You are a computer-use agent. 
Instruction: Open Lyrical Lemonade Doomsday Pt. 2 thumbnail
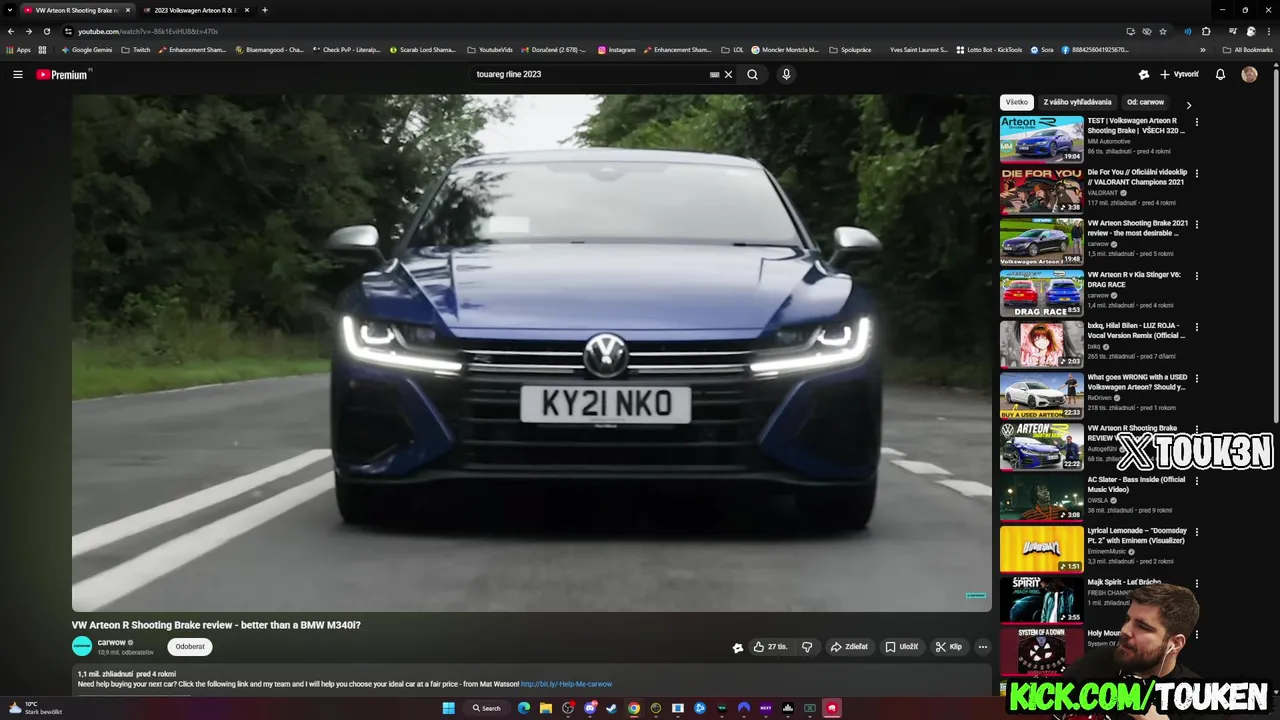1041,549
